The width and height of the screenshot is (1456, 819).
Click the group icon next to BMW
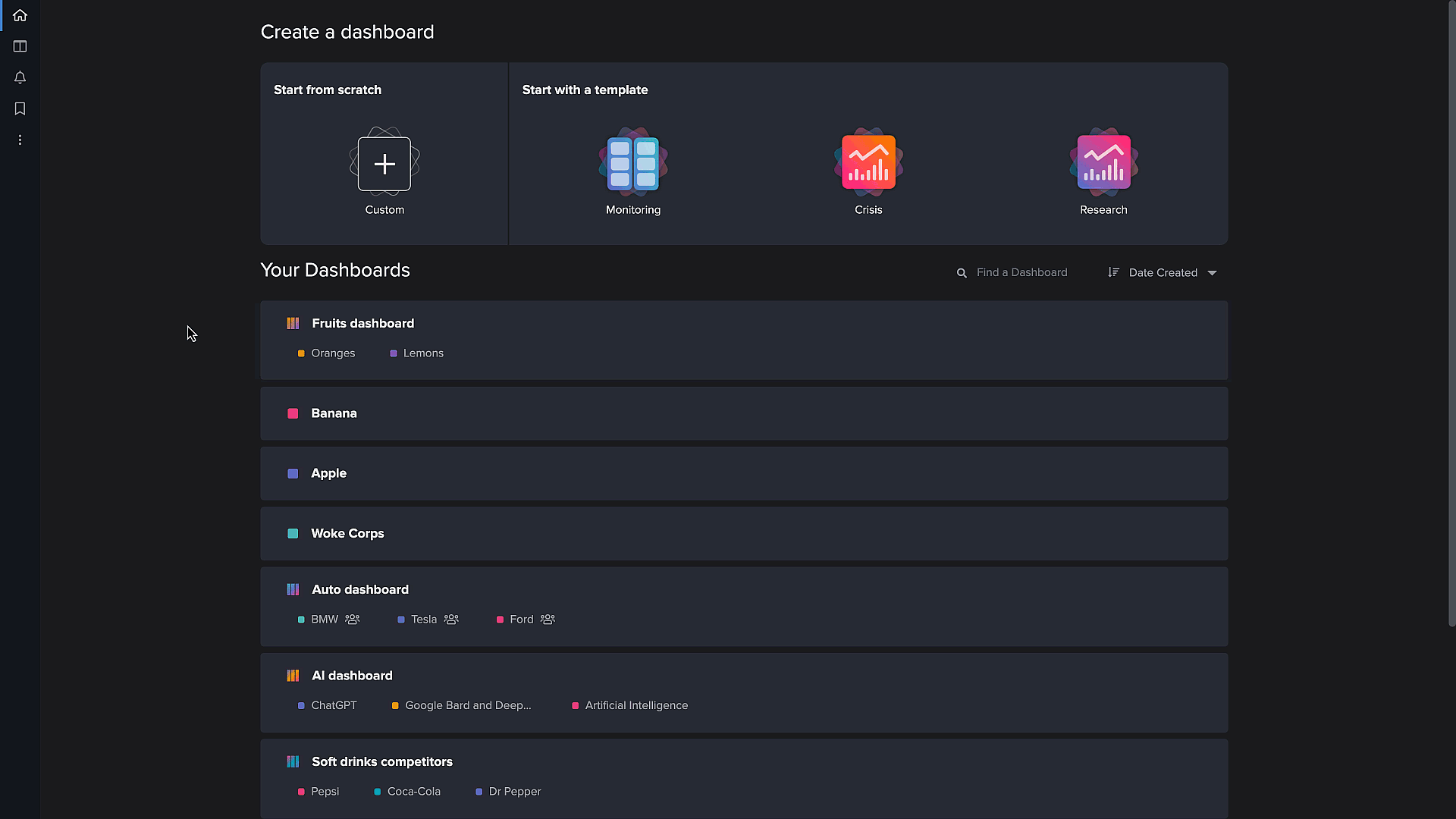pos(353,620)
